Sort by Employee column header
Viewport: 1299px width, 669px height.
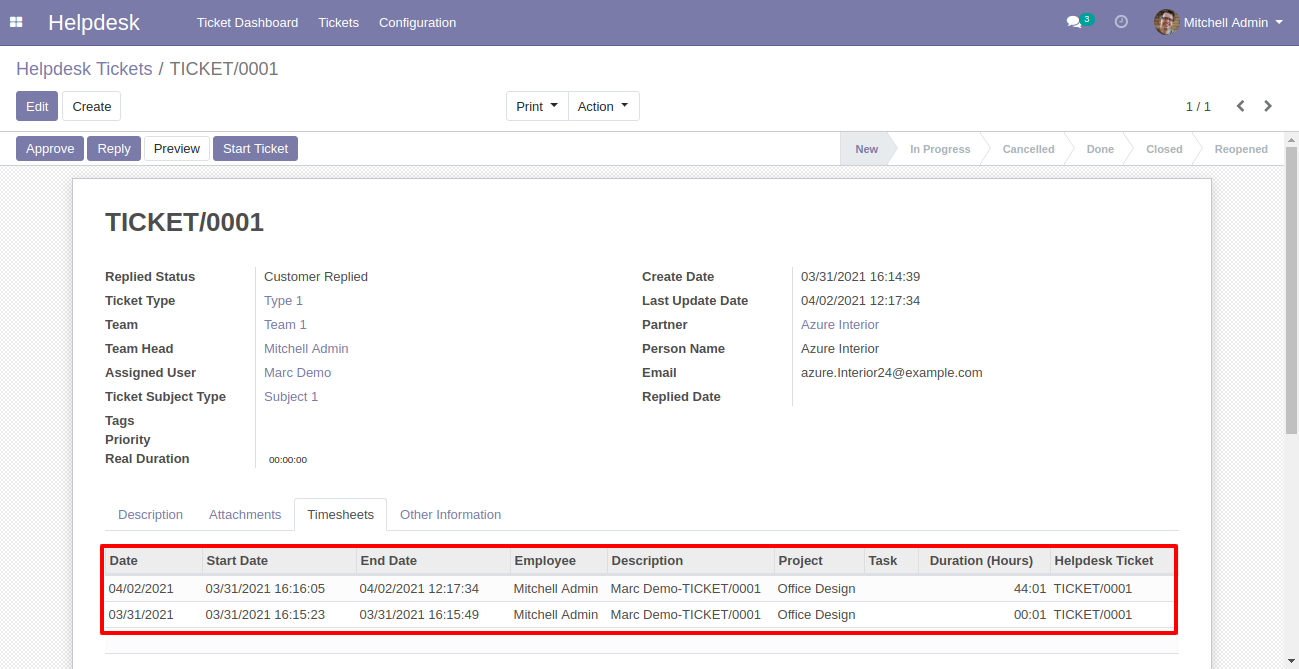[558, 561]
